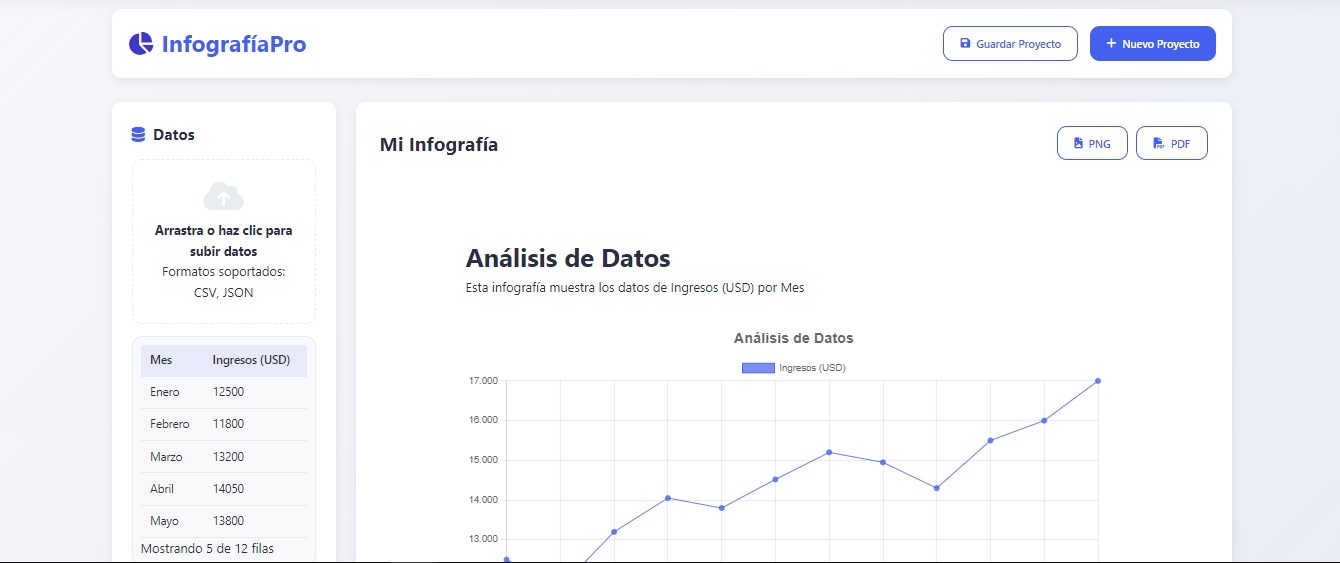Viewport: 1340px width, 563px height.
Task: Click the drag-and-drop data upload area
Action: coord(223,241)
